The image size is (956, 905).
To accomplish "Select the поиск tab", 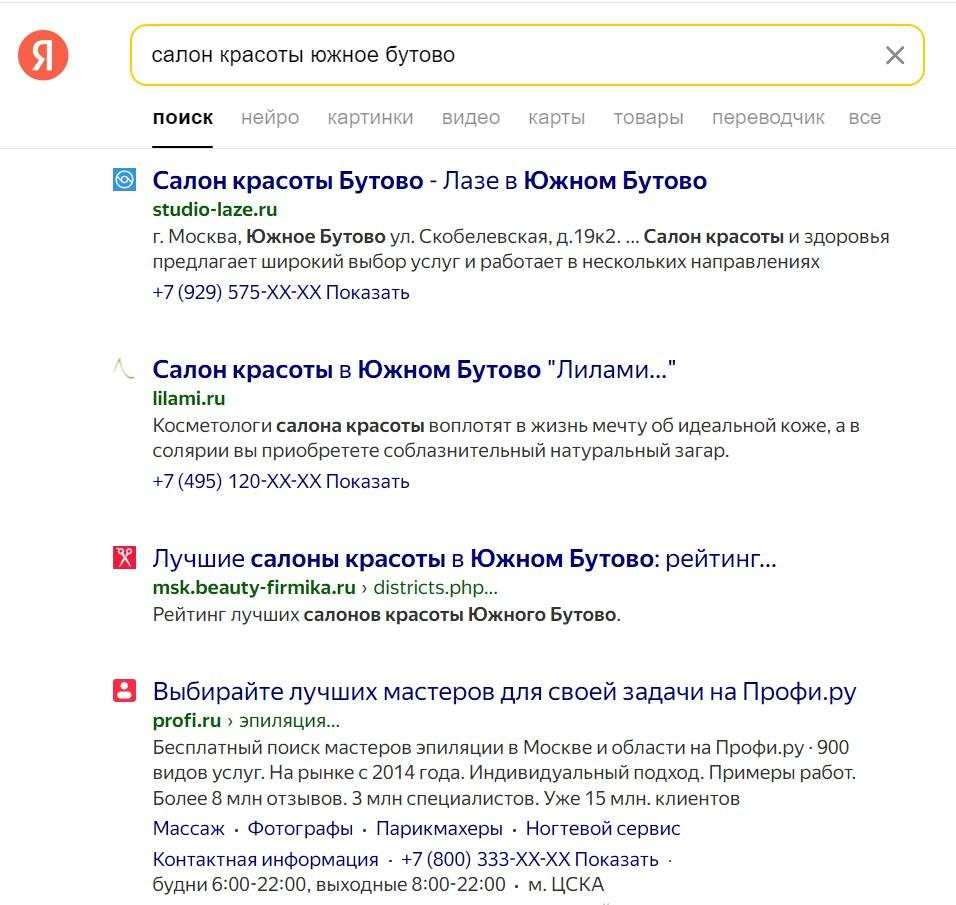I will point(183,117).
